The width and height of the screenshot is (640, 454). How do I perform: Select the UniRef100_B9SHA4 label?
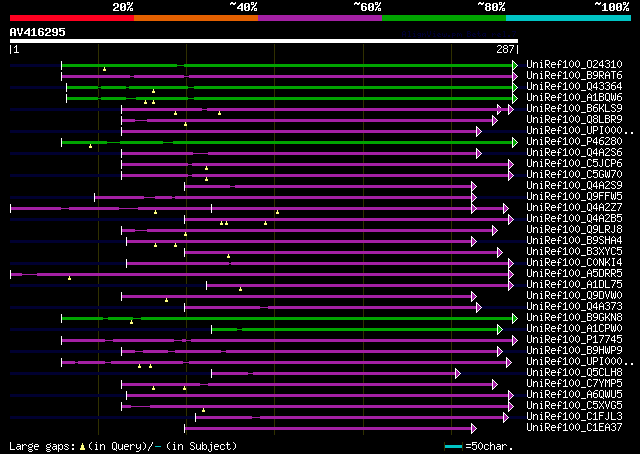(574, 241)
